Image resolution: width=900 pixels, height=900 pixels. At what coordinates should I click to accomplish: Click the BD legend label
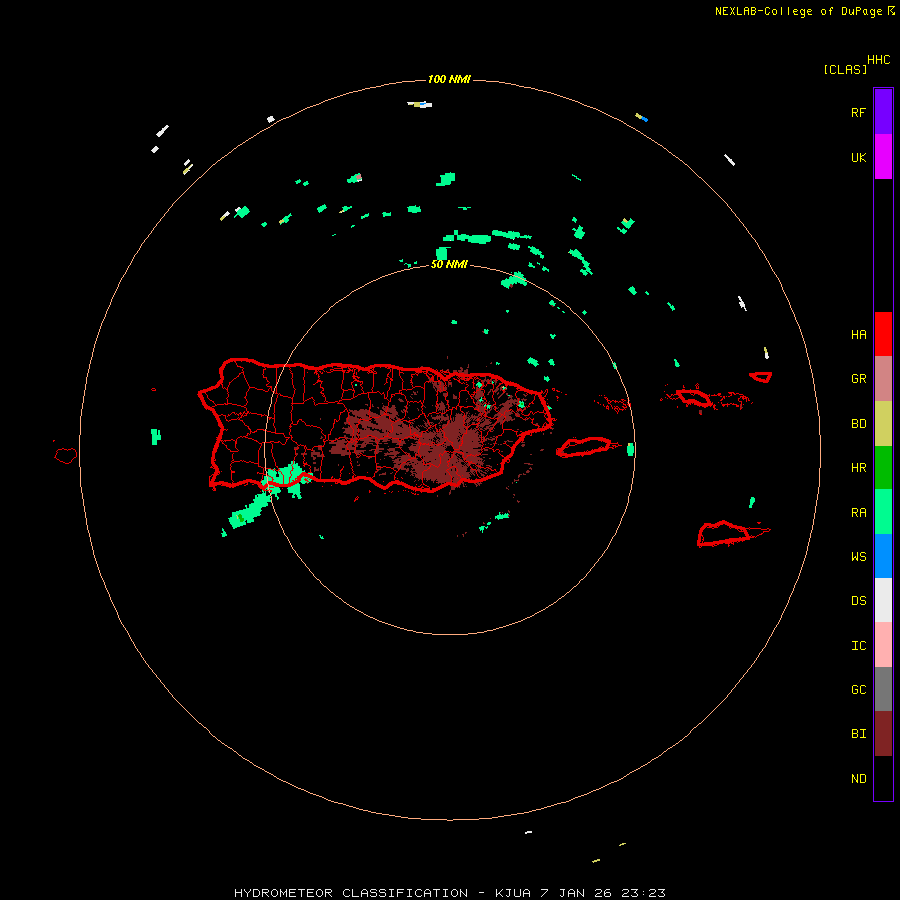pyautogui.click(x=858, y=424)
